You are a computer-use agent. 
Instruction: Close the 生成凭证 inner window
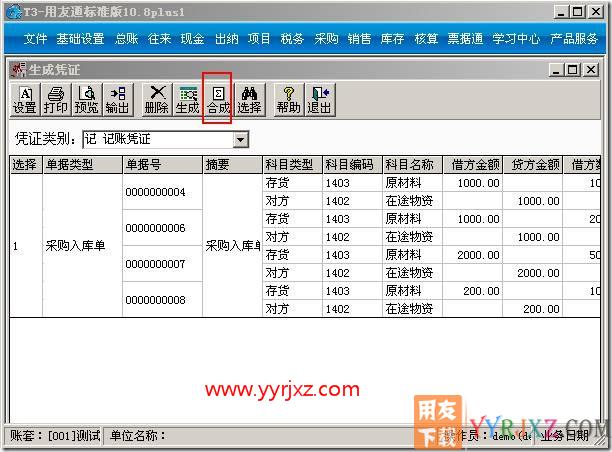[x=591, y=70]
